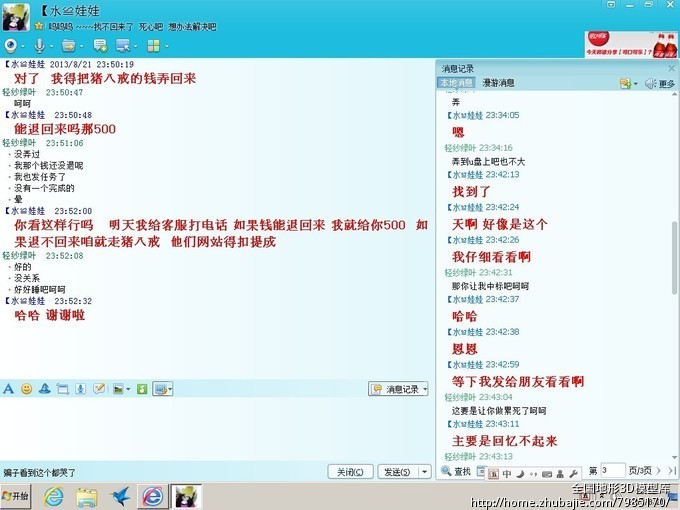
Task: Start a video call with the webcam icon
Action: click(11, 45)
